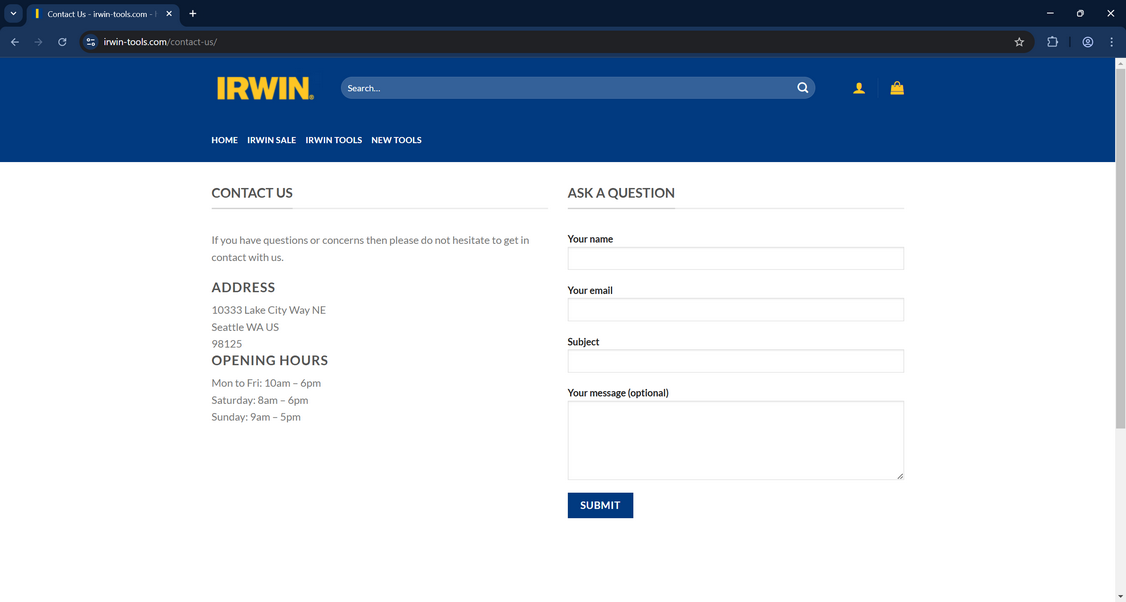Open IRWIN TOOLS menu item

(333, 140)
